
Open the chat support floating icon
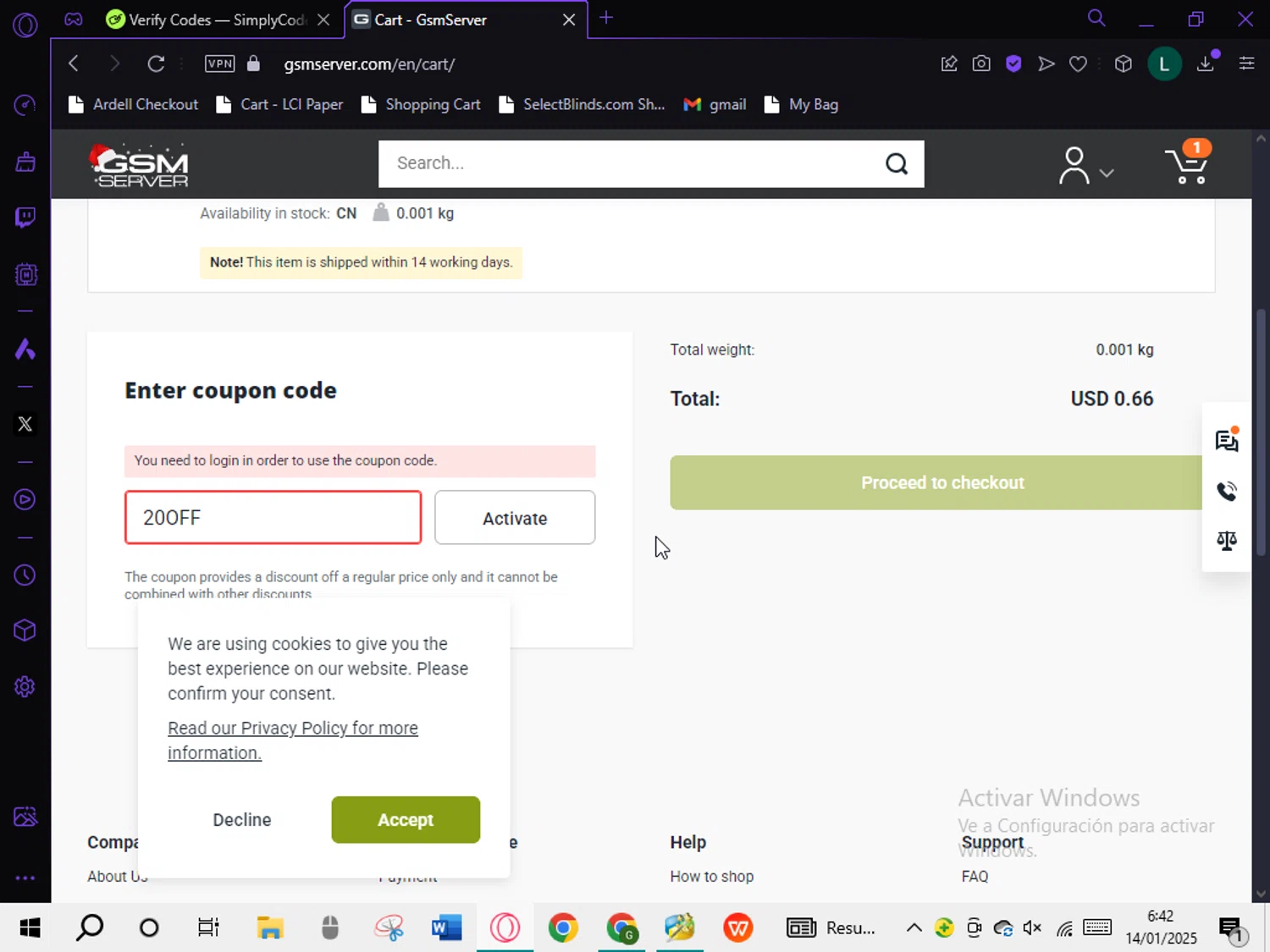click(x=1227, y=440)
